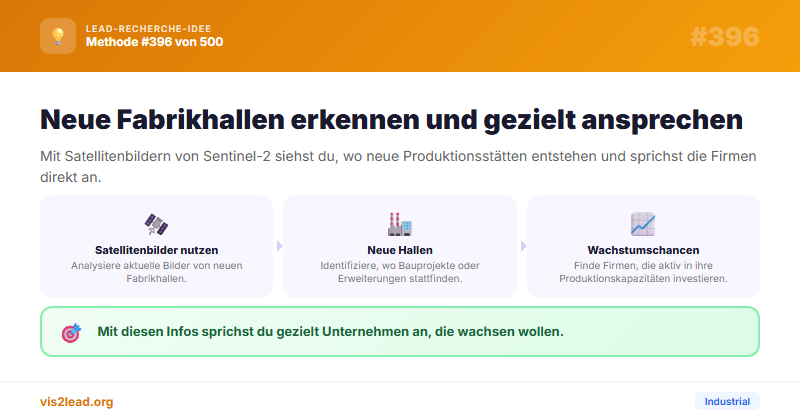The width and height of the screenshot is (800, 420).
Task: Click the description "Analysiere aktuelle Bilder von neuen Fabrikhallen."
Action: coord(157,272)
